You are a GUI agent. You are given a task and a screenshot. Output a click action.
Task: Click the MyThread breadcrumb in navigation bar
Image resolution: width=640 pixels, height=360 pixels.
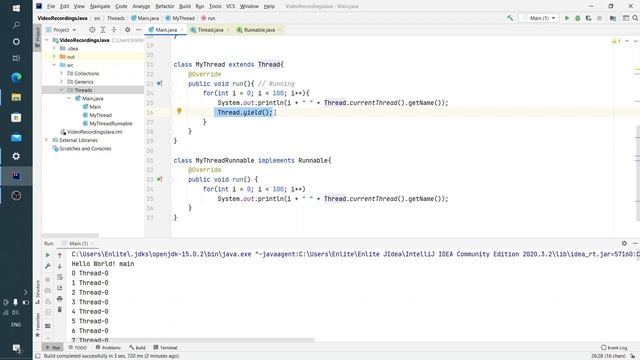[x=180, y=18]
